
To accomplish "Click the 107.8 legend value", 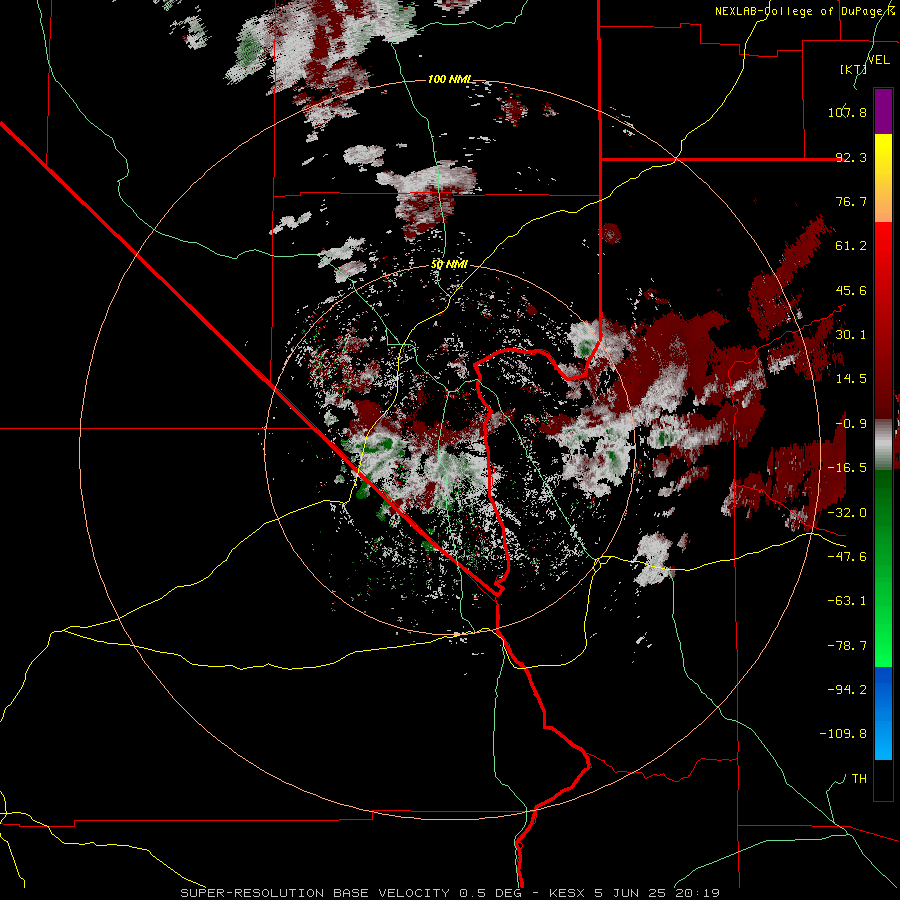I will pos(847,112).
